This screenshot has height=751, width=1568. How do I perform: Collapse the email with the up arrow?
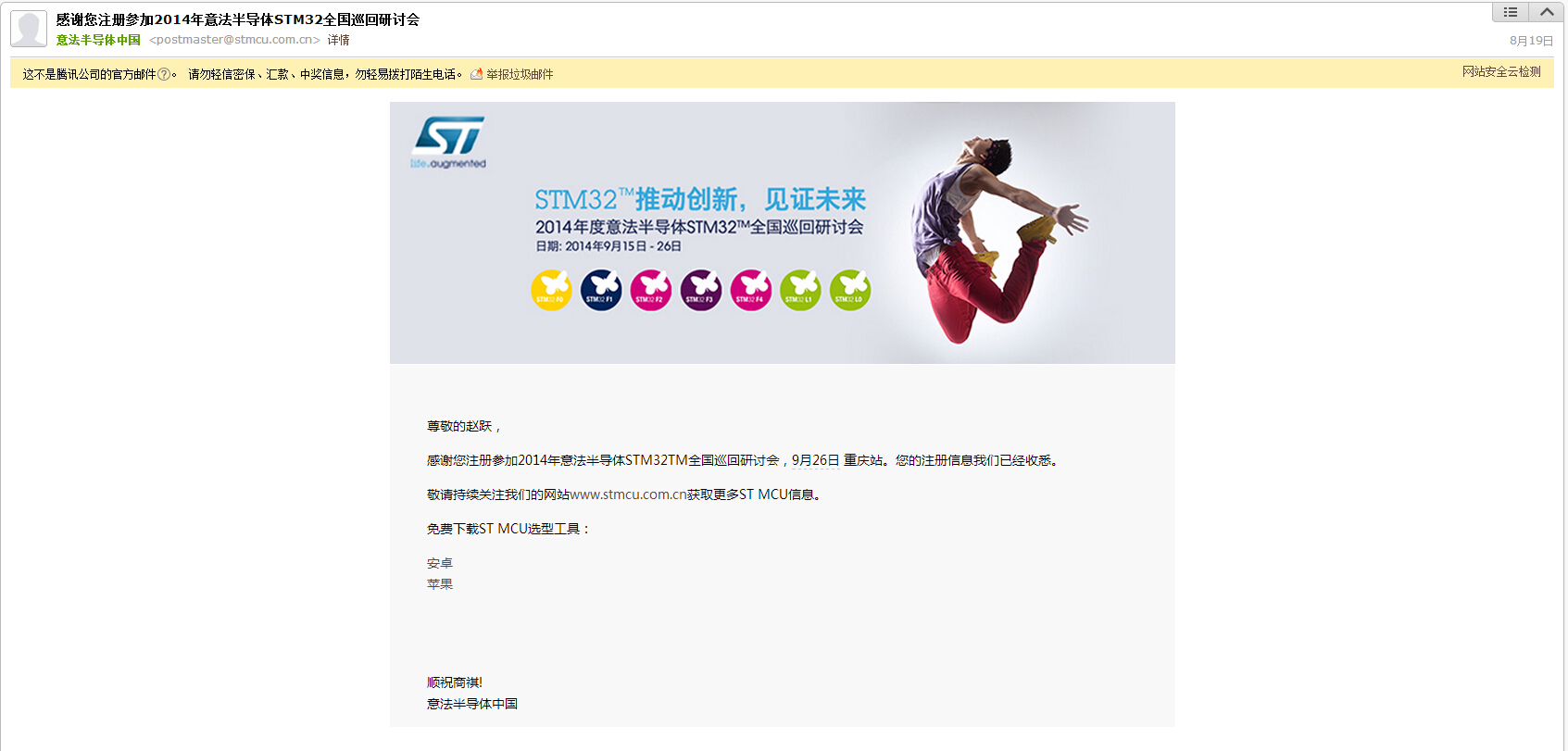tap(1547, 12)
